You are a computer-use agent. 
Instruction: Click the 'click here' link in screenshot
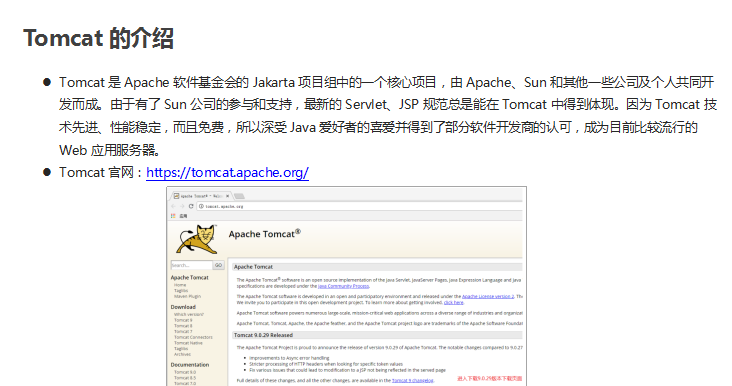click(453, 302)
